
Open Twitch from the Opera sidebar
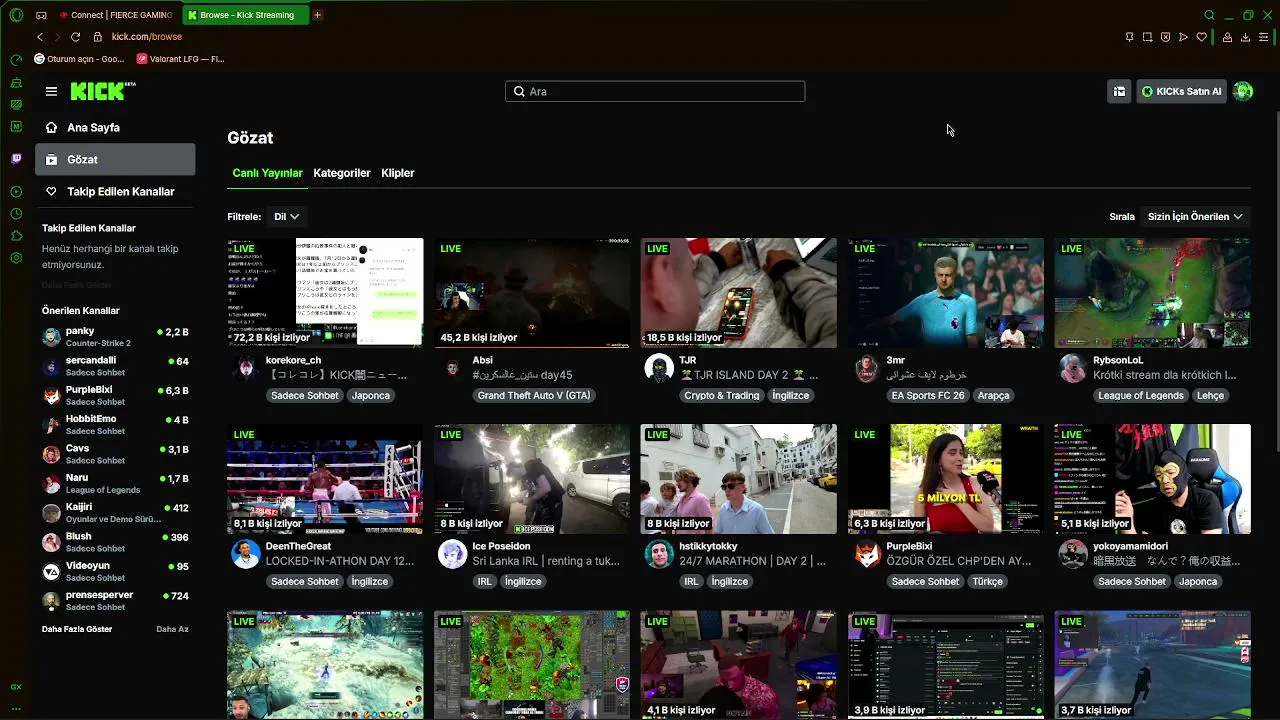(x=16, y=159)
